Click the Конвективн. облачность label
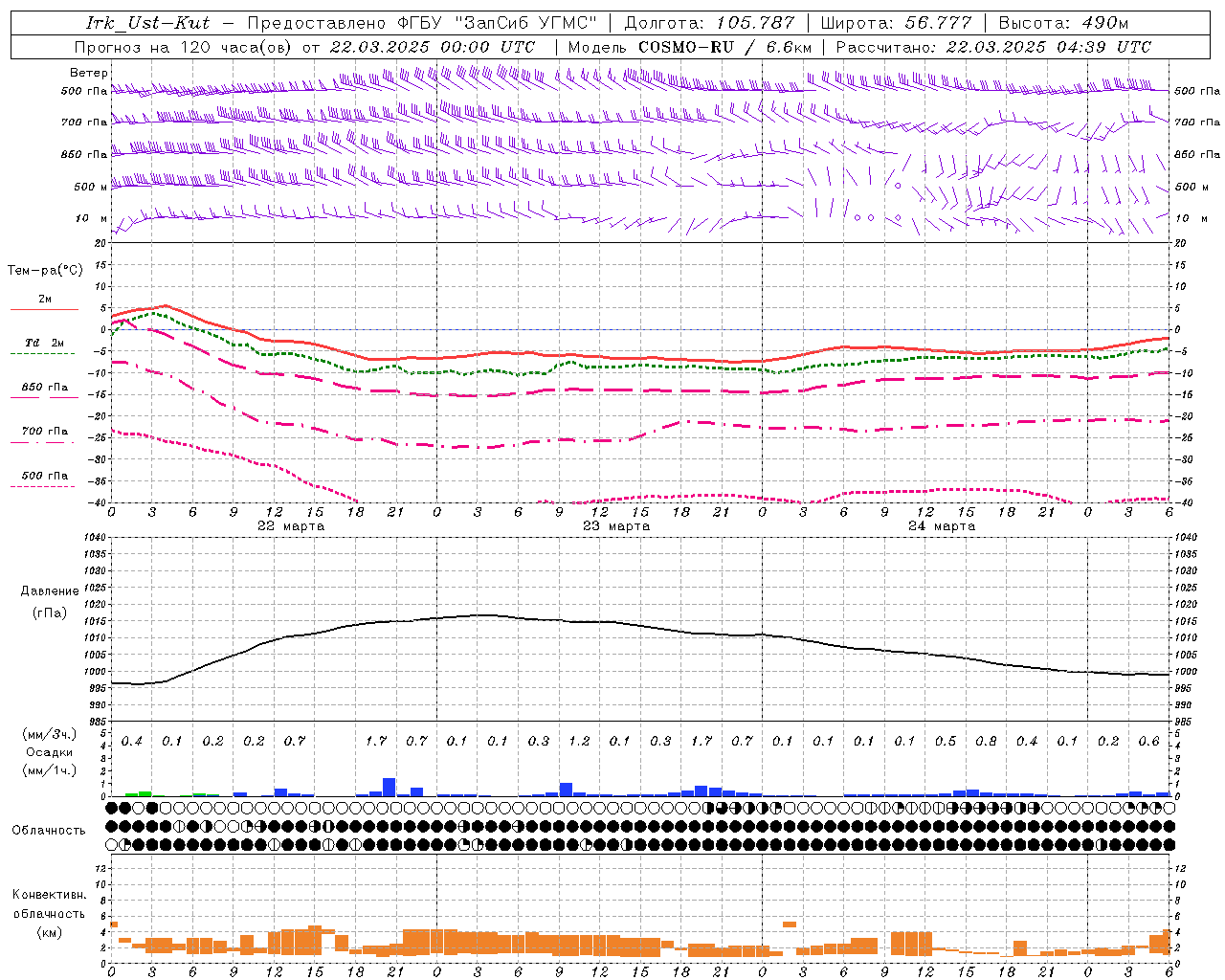This screenshot has width=1225, height=980. (x=49, y=904)
